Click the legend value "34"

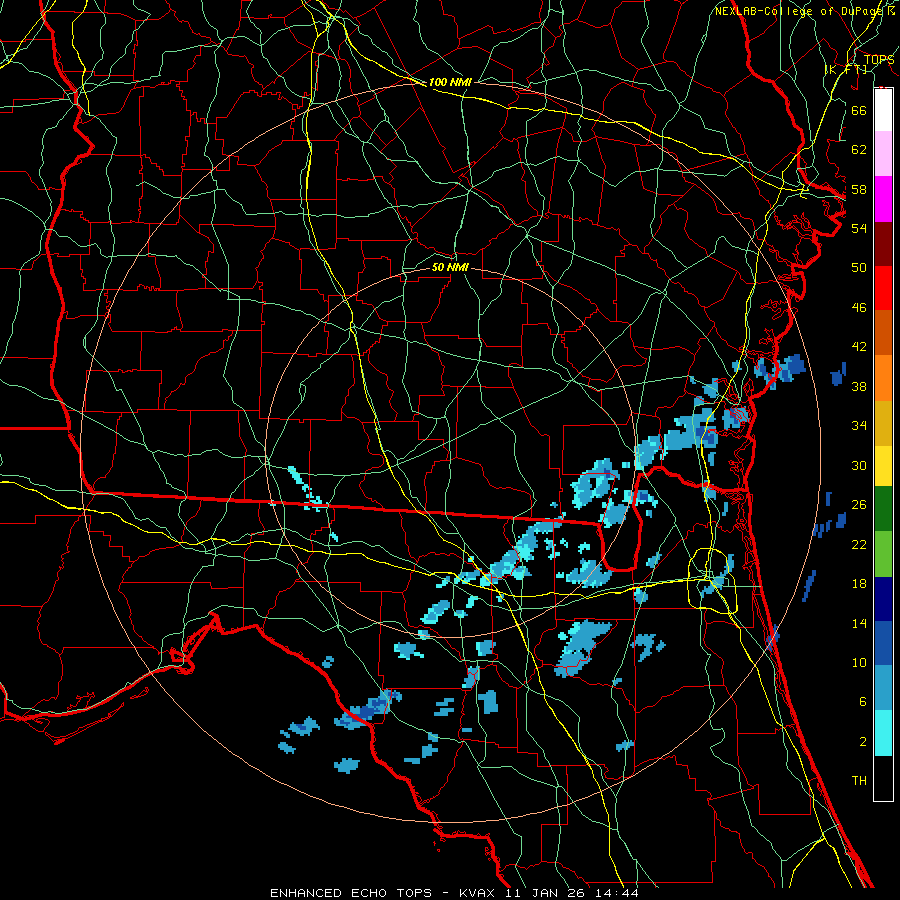tap(859, 426)
